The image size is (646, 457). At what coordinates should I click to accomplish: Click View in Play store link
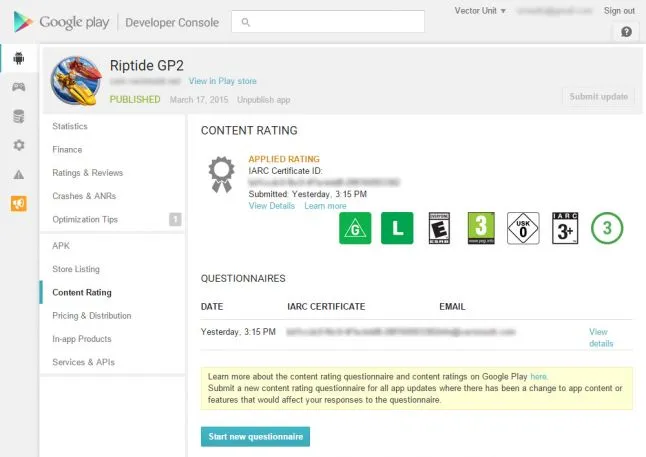tap(222, 81)
